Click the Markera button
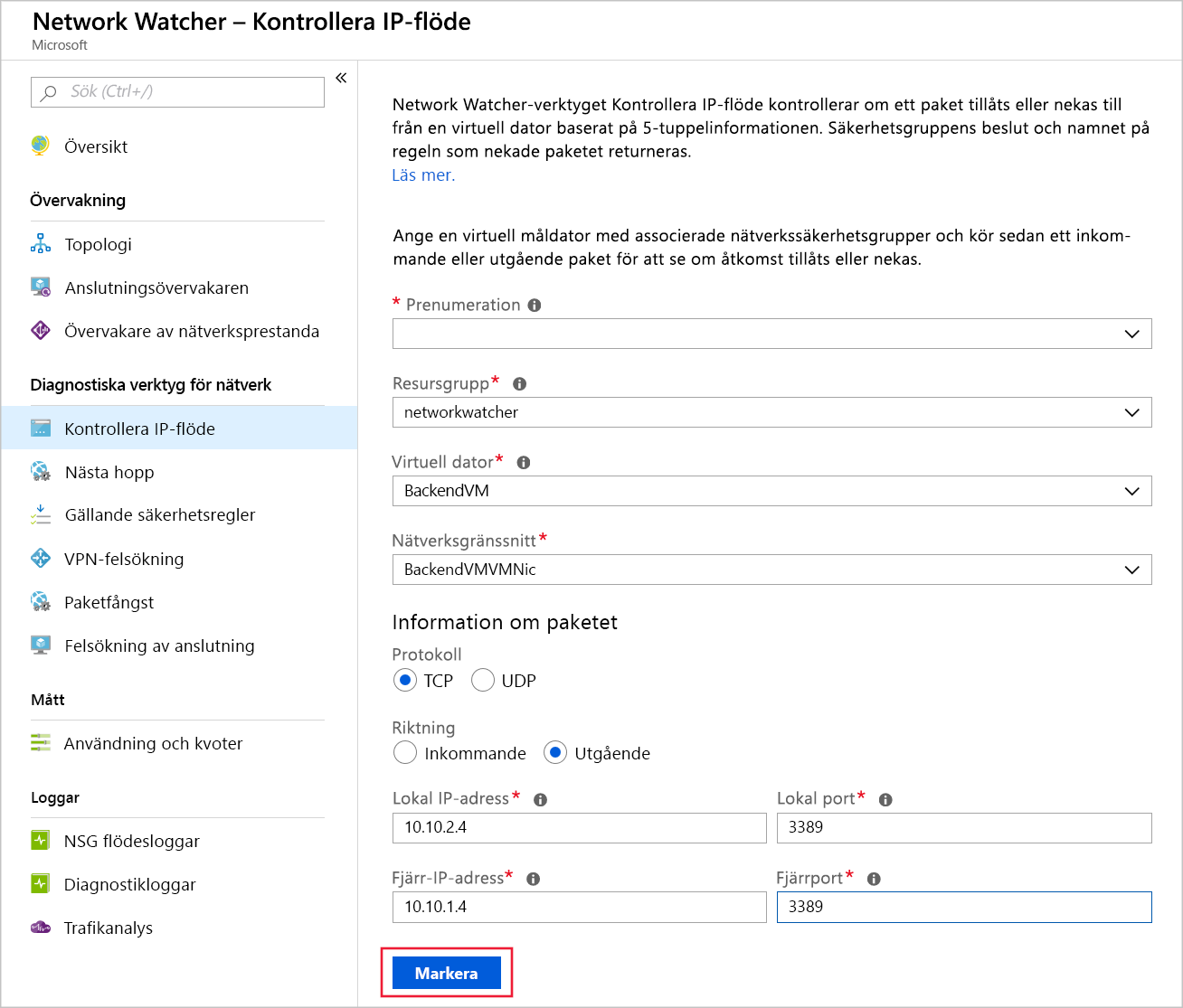The height and width of the screenshot is (1008, 1183). coord(447,973)
